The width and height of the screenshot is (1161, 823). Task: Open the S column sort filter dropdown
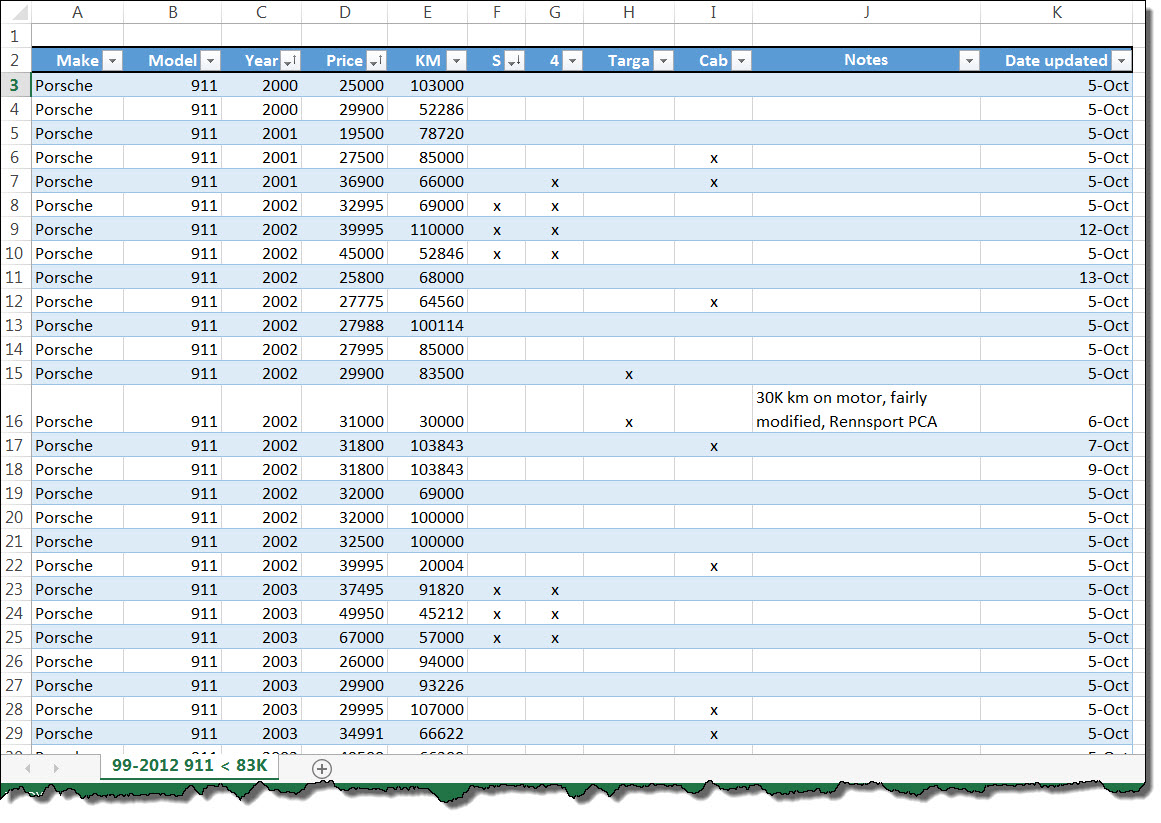pyautogui.click(x=515, y=61)
